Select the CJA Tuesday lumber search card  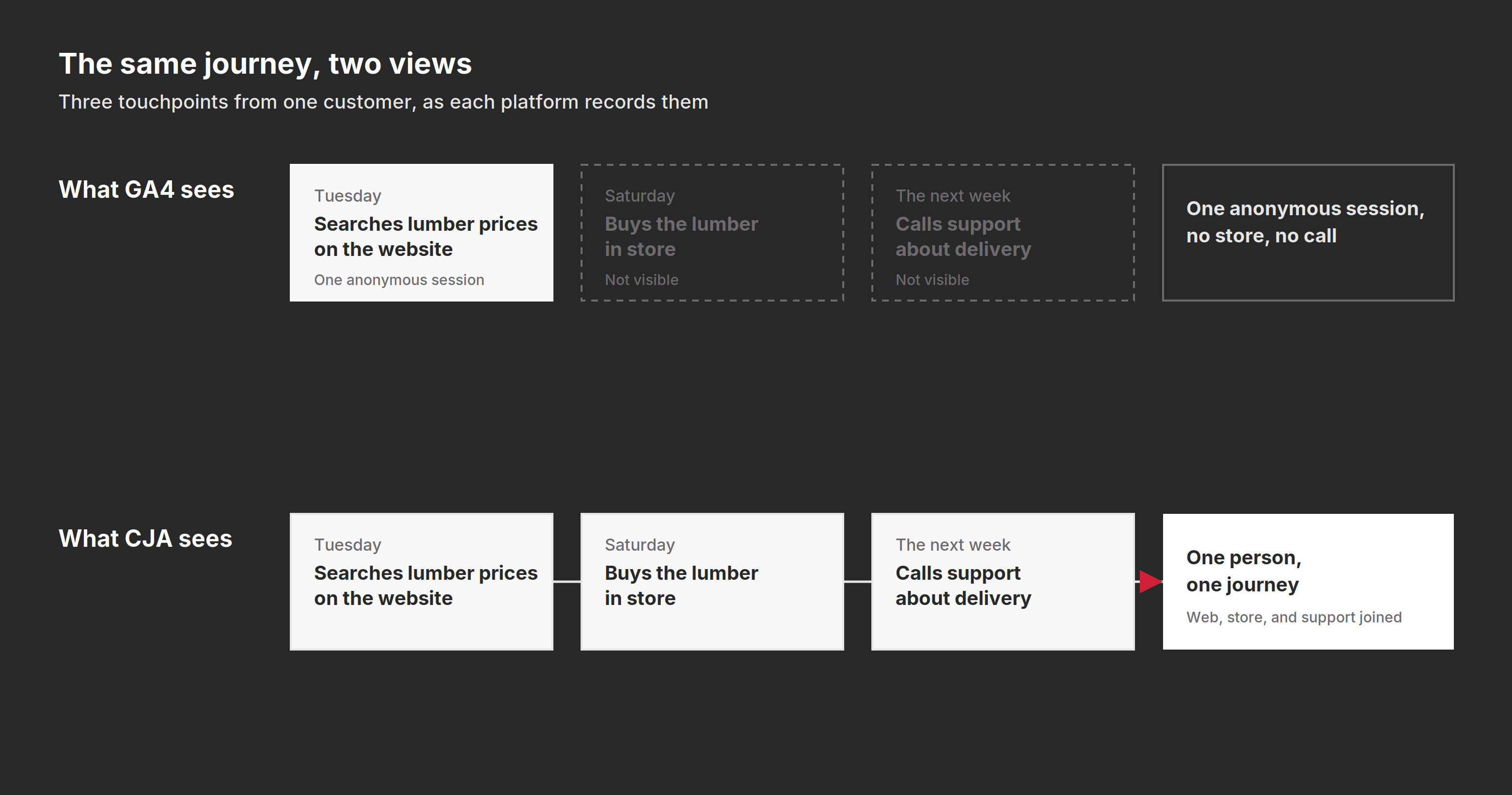pyautogui.click(x=422, y=581)
